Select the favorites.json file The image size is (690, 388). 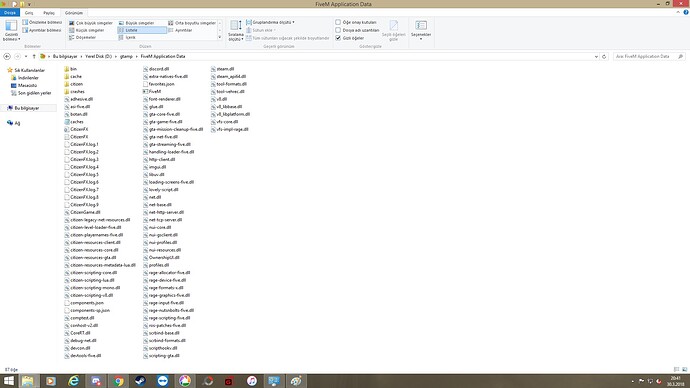[159, 84]
